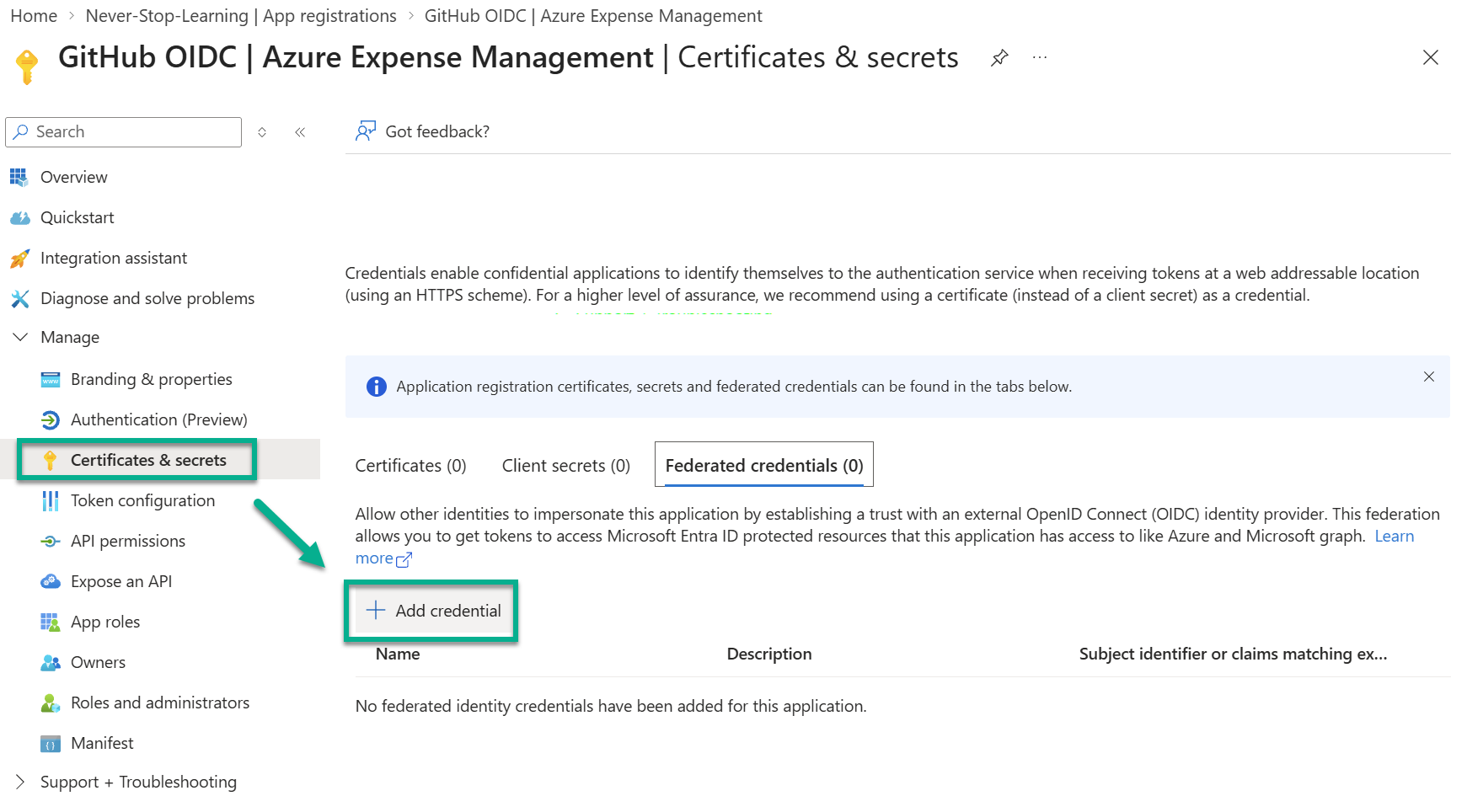Focus the sidebar Search field
Image resolution: width=1467 pixels, height=812 pixels.
pyautogui.click(x=124, y=132)
